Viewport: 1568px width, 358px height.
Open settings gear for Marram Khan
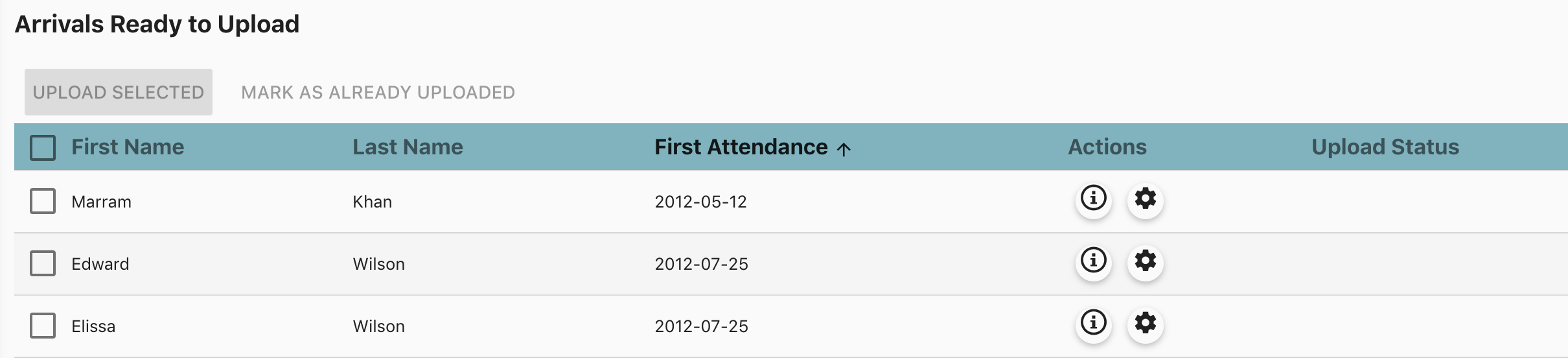pos(1146,198)
